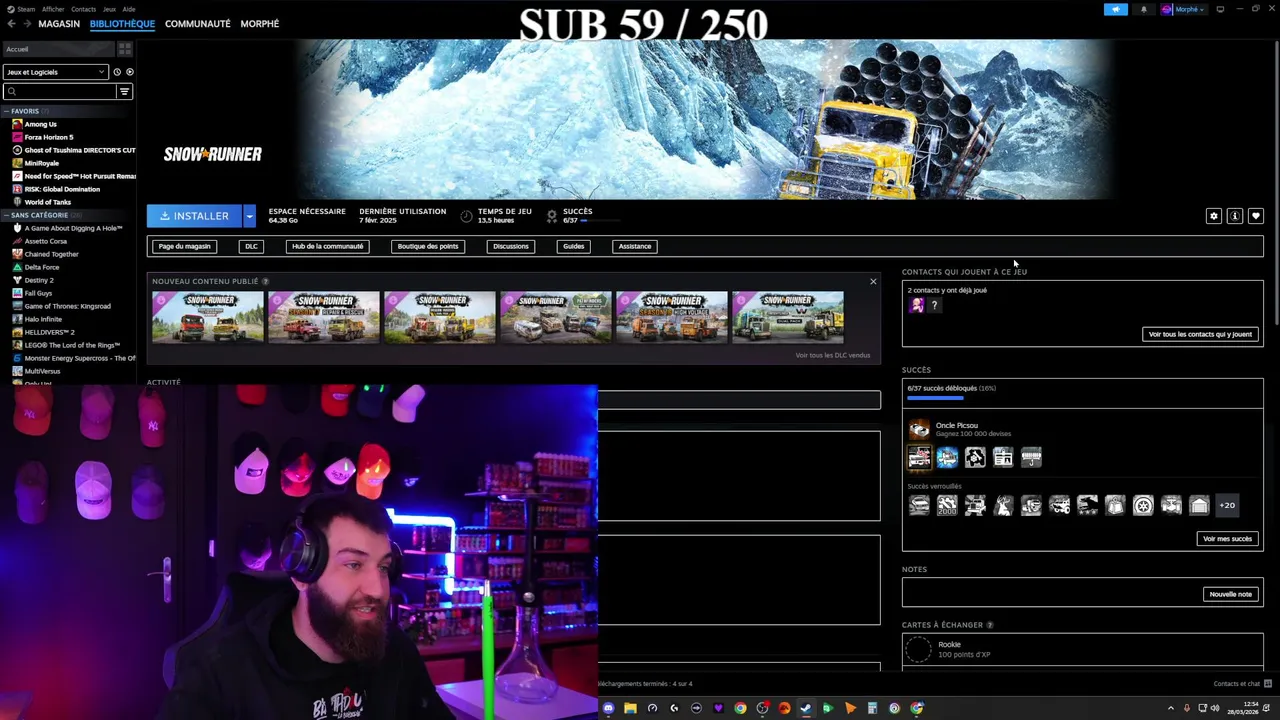This screenshot has width=1280, height=720.
Task: Click Voir tous les DLC vendus link
Action: tap(833, 355)
